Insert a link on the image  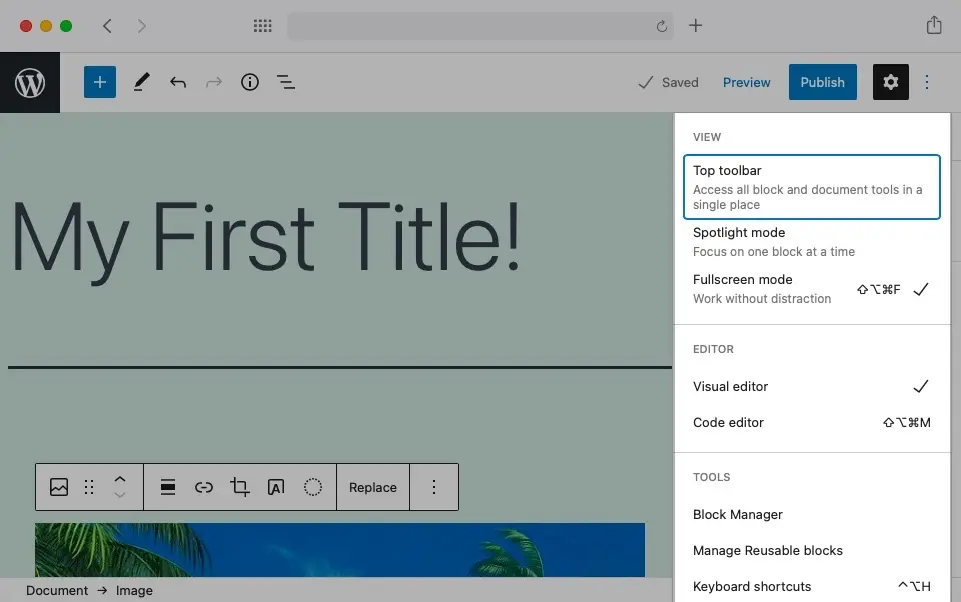coord(204,487)
